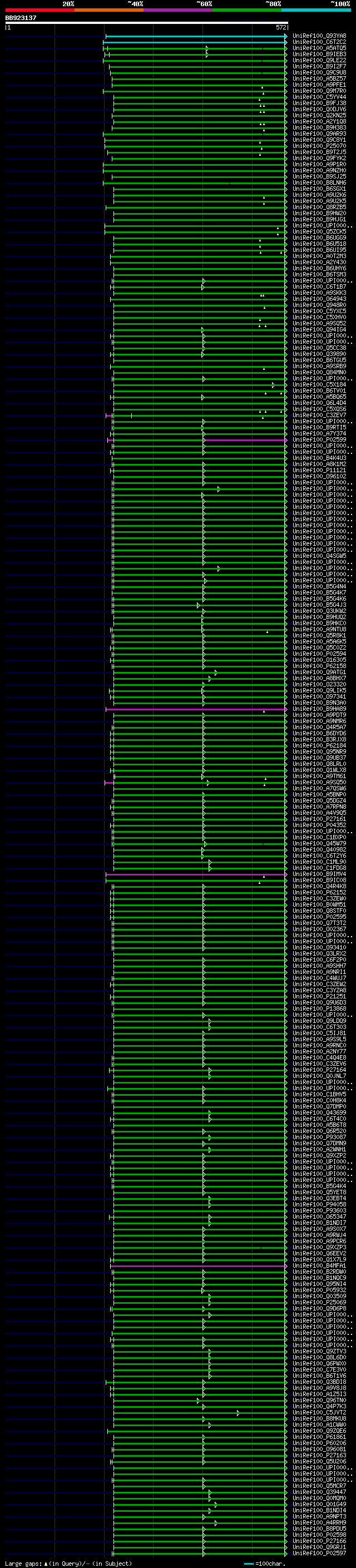This screenshot has width=356, height=1568.
Task: Choose the UniRef100_P62158 hit
Action: click(319, 666)
